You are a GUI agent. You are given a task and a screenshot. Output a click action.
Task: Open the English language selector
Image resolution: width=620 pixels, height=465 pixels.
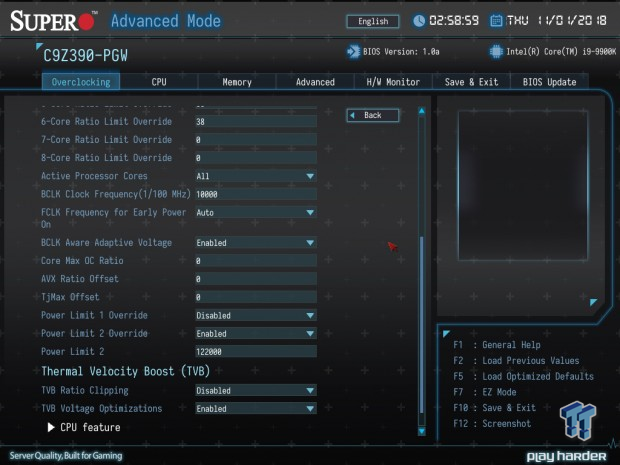coord(373,21)
